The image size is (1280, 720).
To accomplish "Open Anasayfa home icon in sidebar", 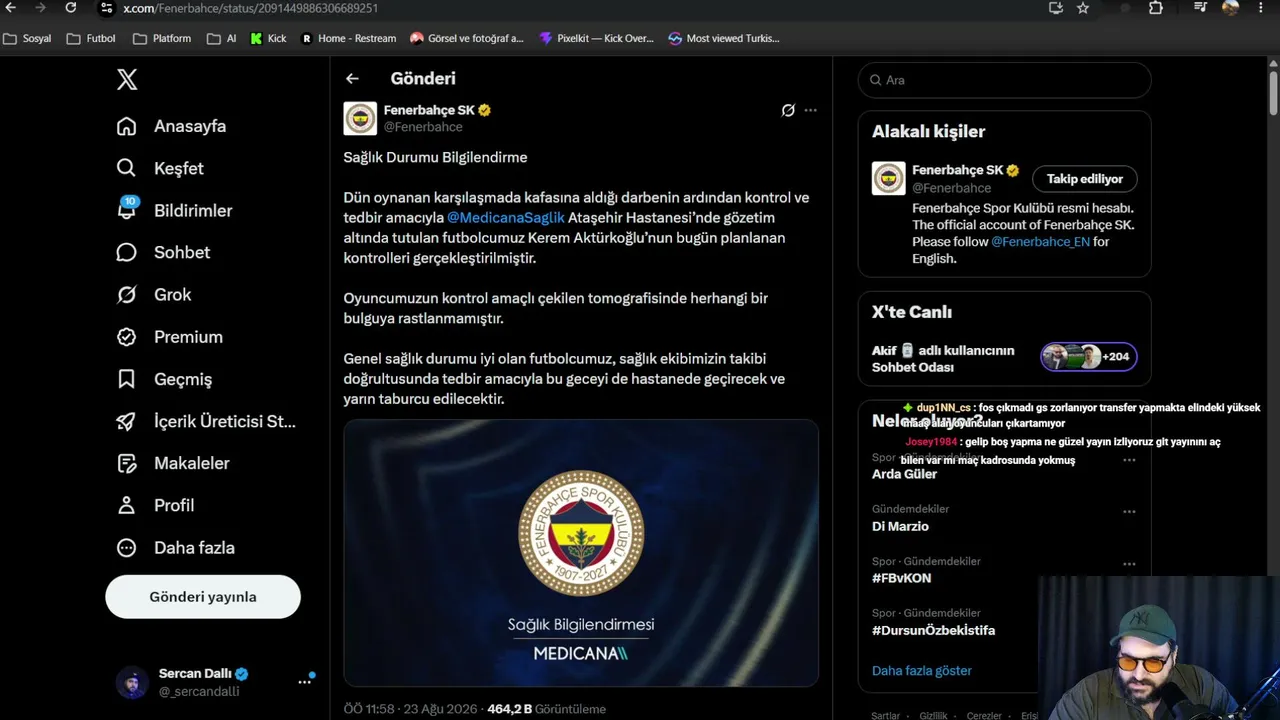I will 126,126.
